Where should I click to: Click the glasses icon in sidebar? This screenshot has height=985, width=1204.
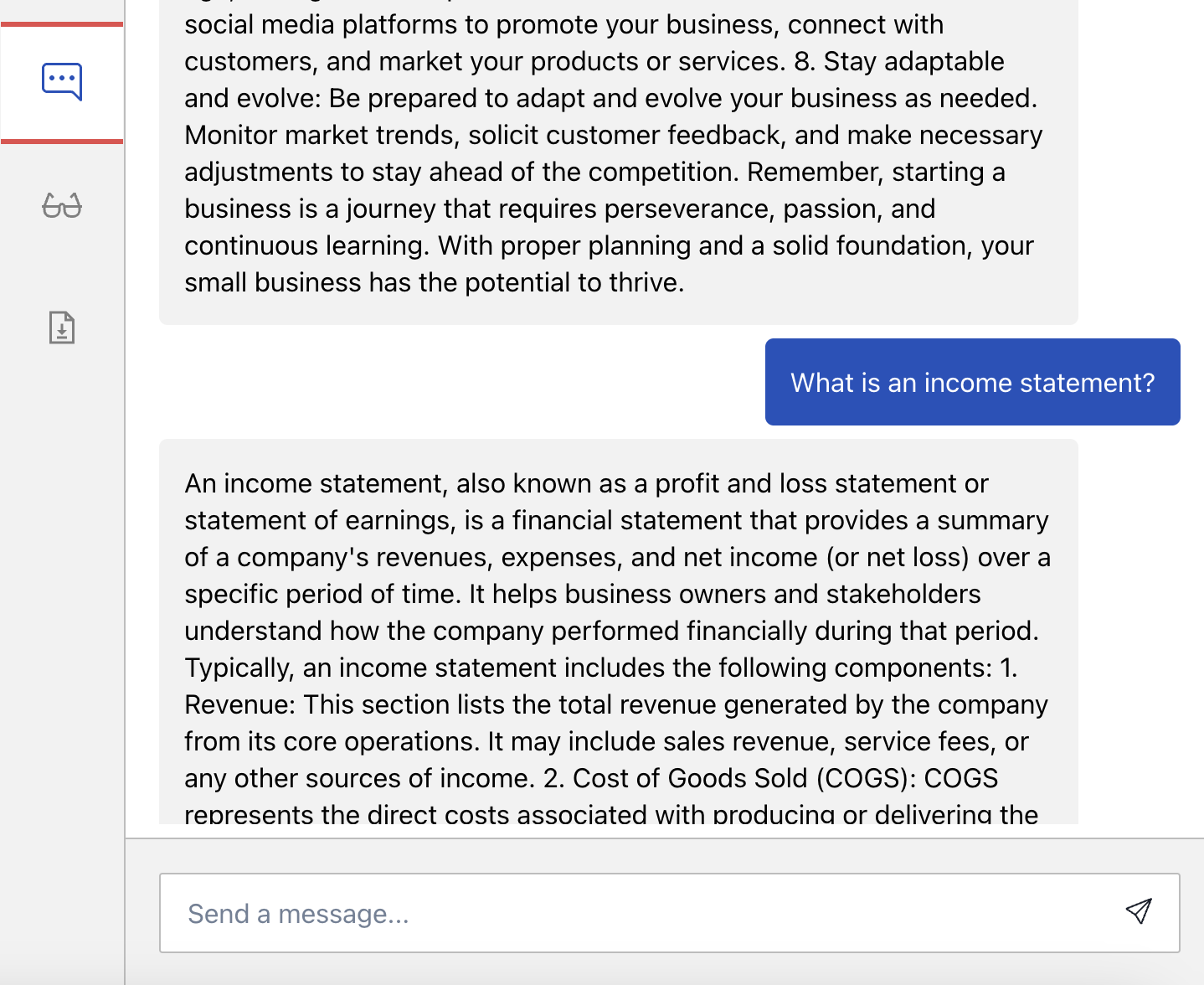click(62, 205)
